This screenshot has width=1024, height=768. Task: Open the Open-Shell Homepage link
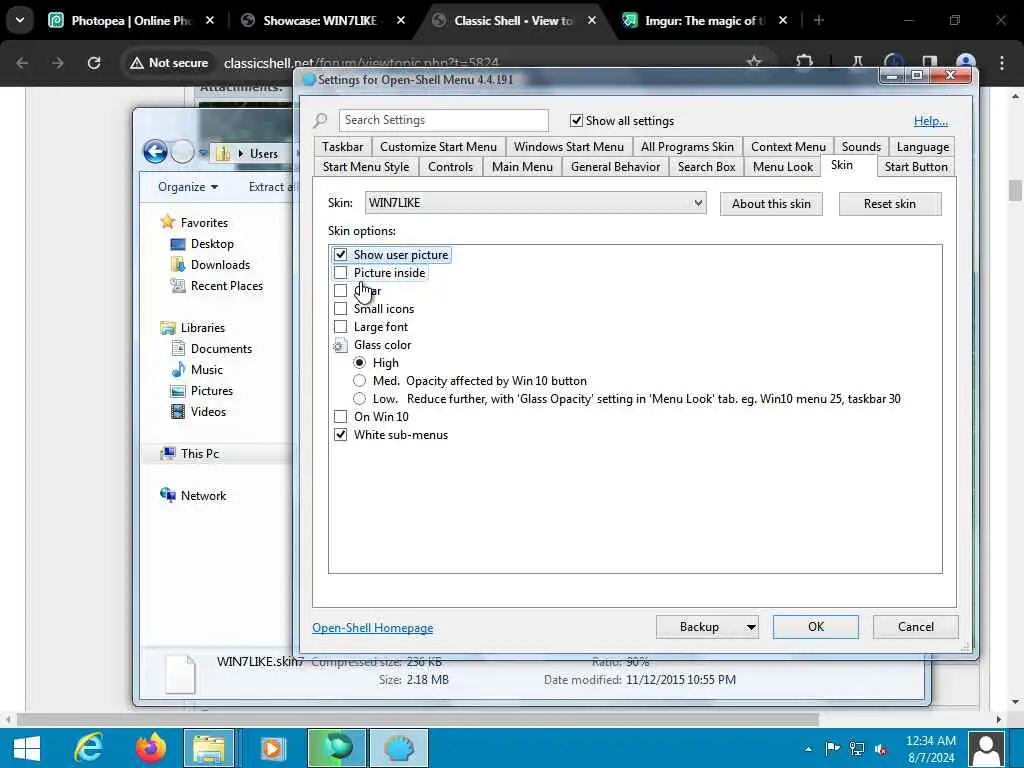pyautogui.click(x=372, y=628)
